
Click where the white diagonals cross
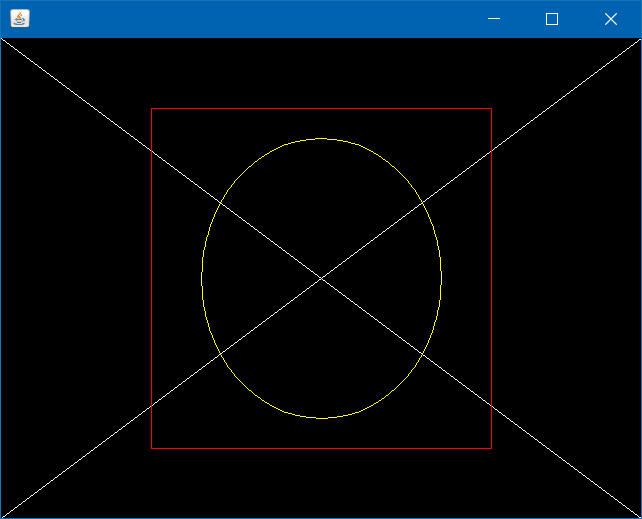pos(321,278)
